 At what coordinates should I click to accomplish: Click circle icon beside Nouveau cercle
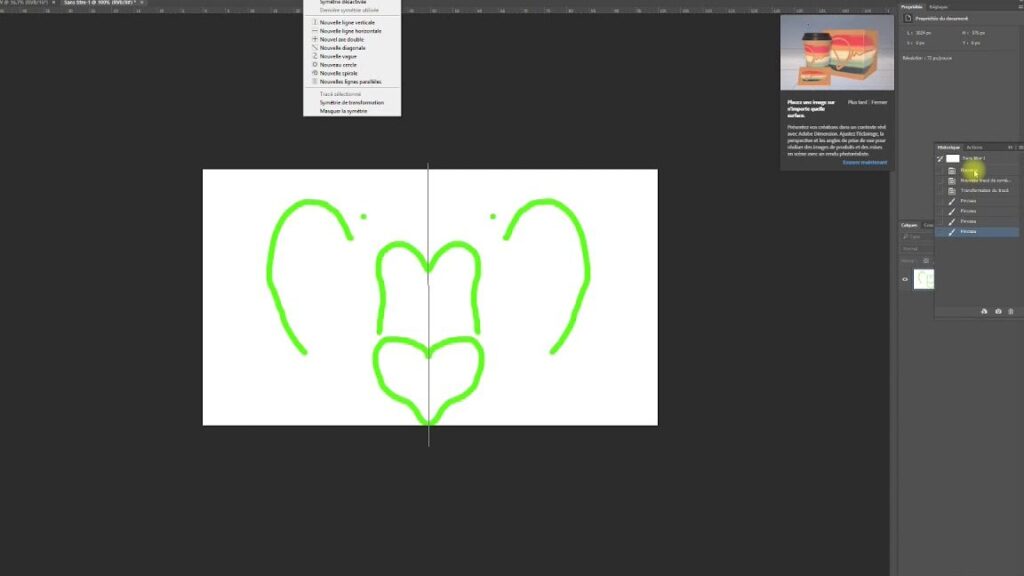315,65
